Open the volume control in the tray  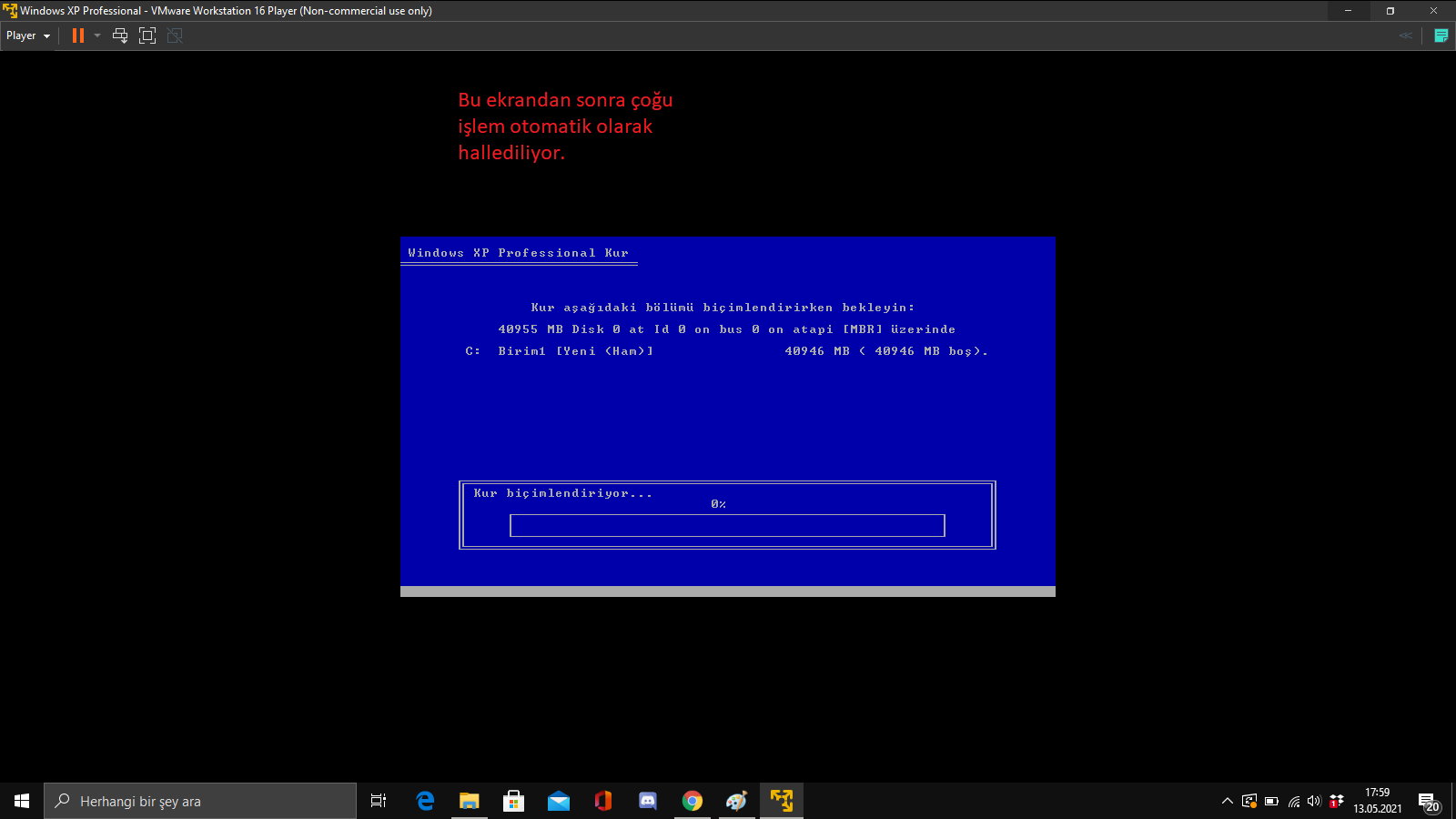tap(1314, 801)
